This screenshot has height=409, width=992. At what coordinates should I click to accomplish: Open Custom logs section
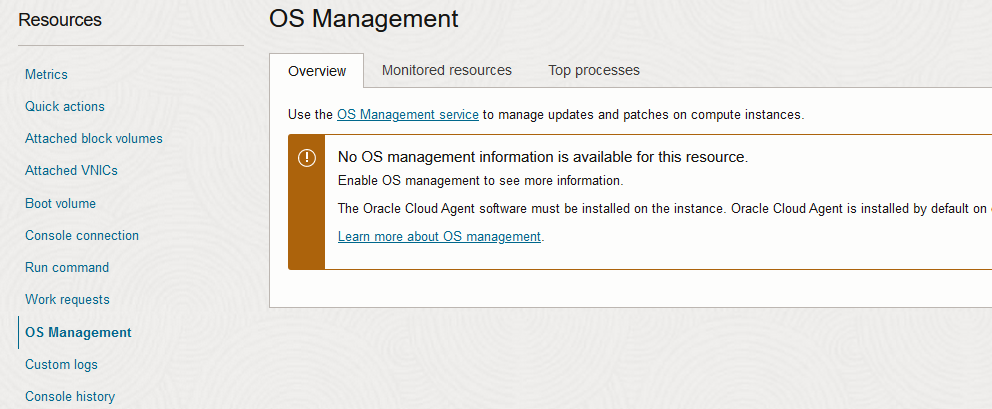pyautogui.click(x=61, y=364)
